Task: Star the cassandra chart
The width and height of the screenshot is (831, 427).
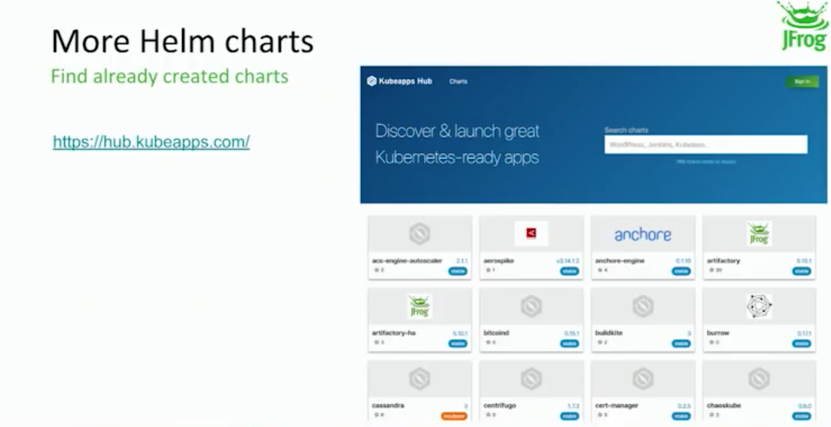Action: [377, 415]
